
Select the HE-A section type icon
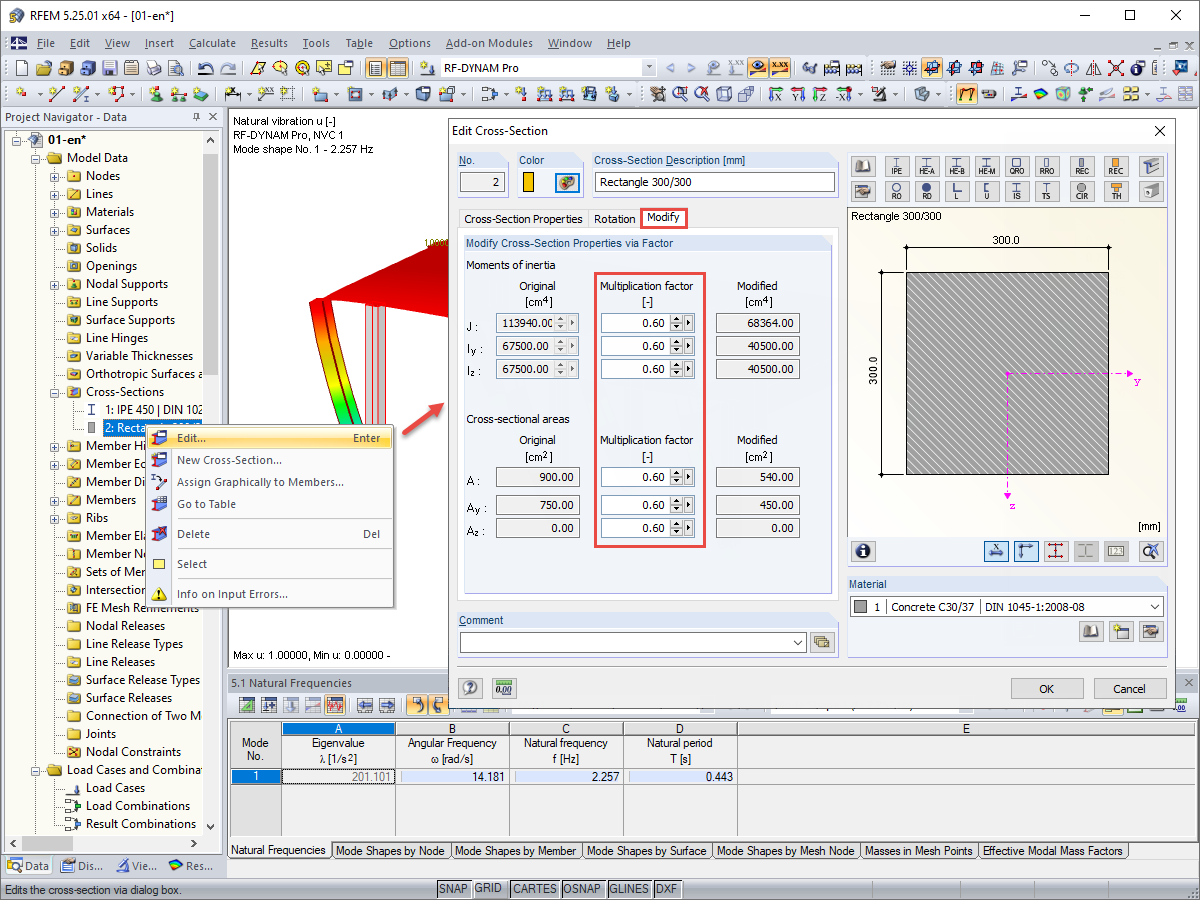click(x=927, y=166)
